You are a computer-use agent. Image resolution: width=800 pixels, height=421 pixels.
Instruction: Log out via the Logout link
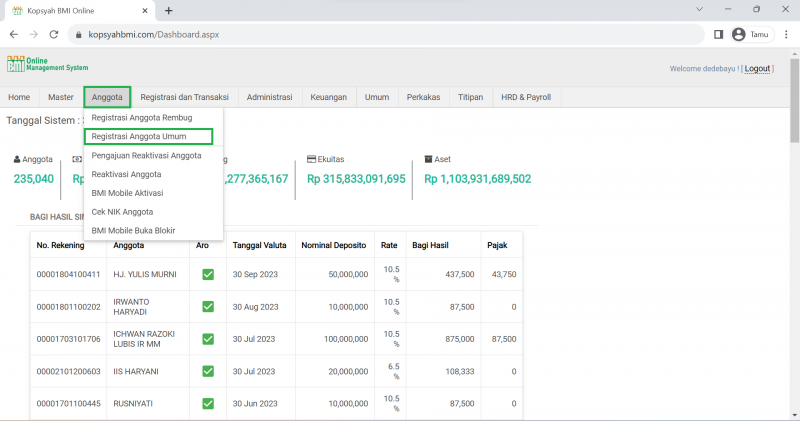(x=757, y=68)
